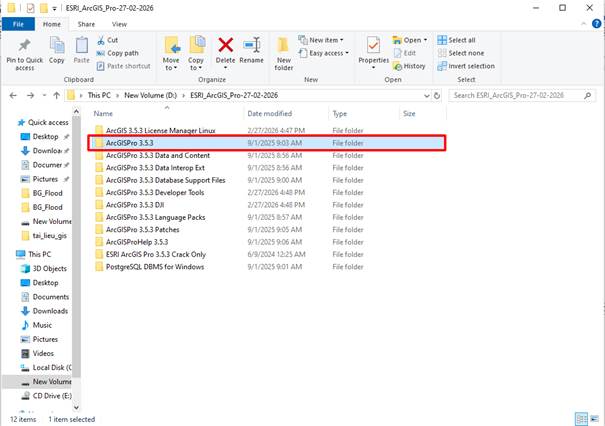This screenshot has width=605, height=426.
Task: Click the red Delete icon
Action: click(225, 47)
